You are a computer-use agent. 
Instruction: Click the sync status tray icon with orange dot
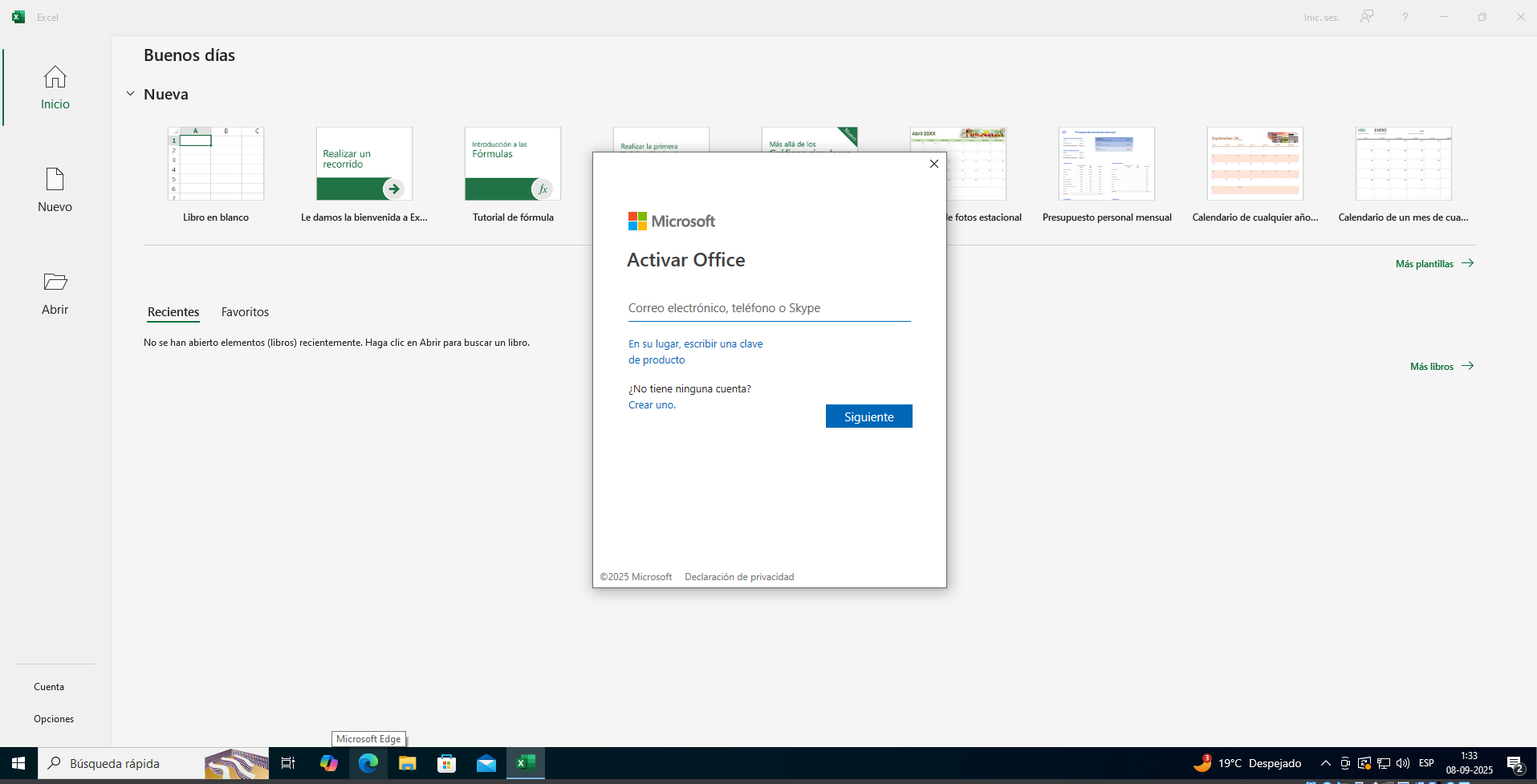(1364, 763)
